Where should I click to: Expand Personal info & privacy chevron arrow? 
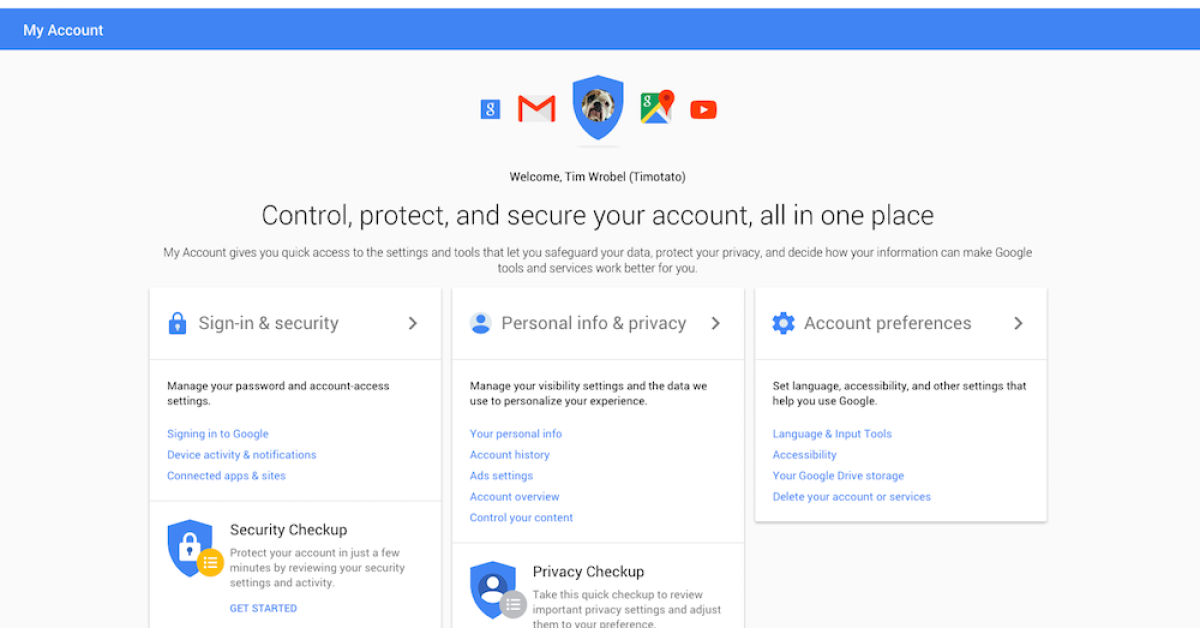pos(716,323)
